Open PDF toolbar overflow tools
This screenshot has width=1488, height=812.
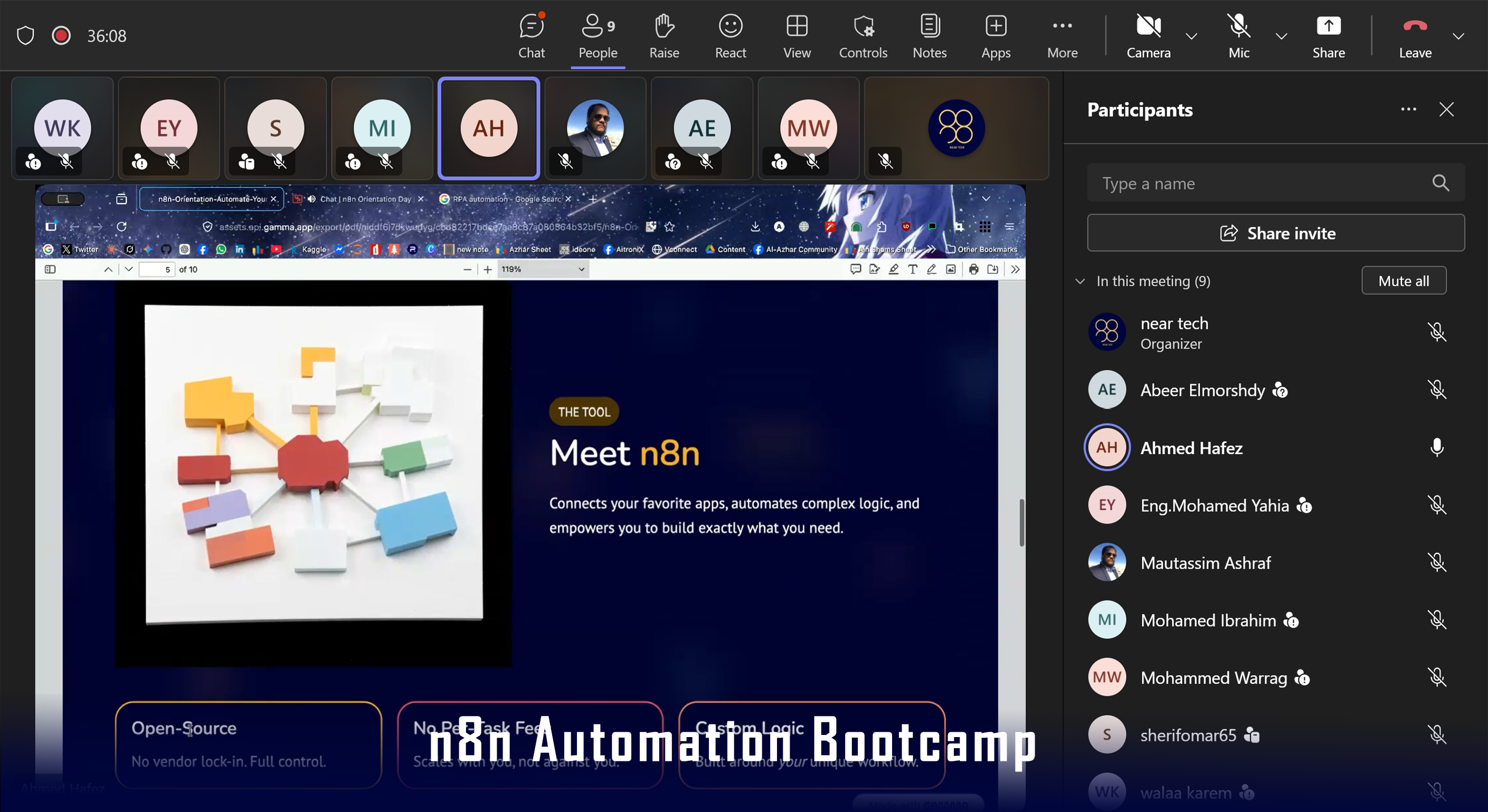tap(1015, 269)
